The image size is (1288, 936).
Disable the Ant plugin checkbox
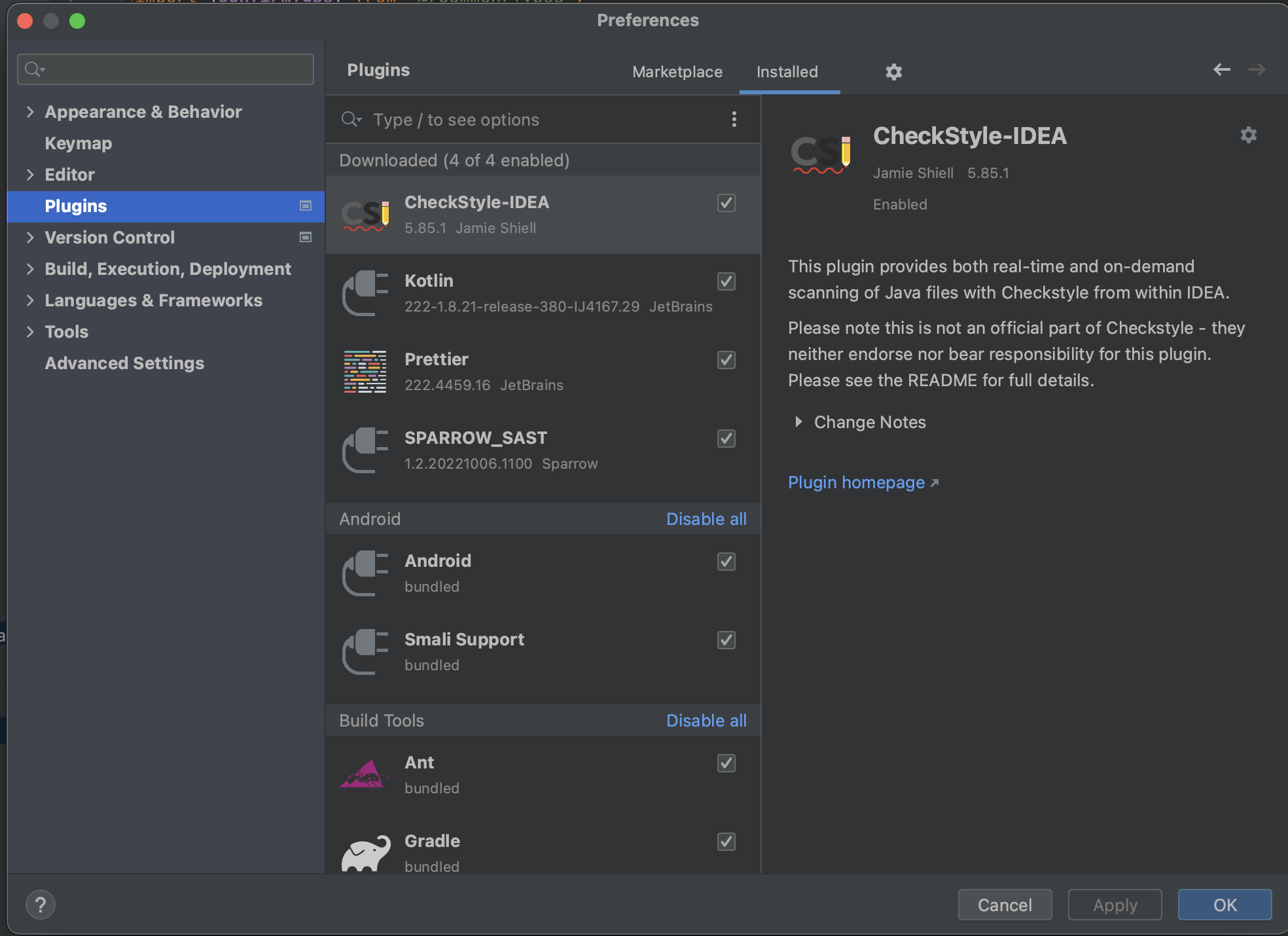tap(726, 763)
